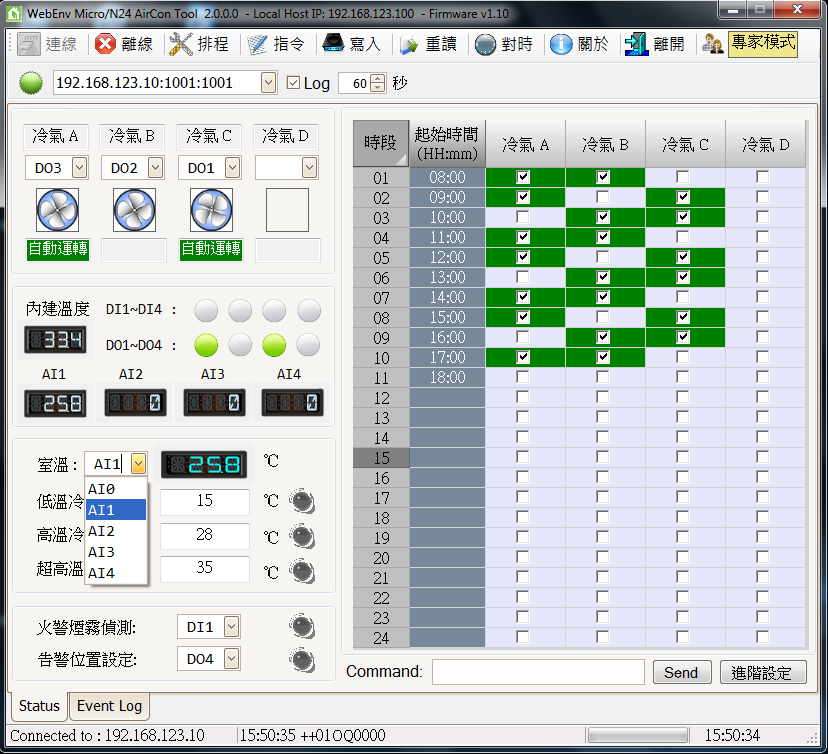Uncheck 冷氣 A for period 01
828x754 pixels.
point(523,177)
